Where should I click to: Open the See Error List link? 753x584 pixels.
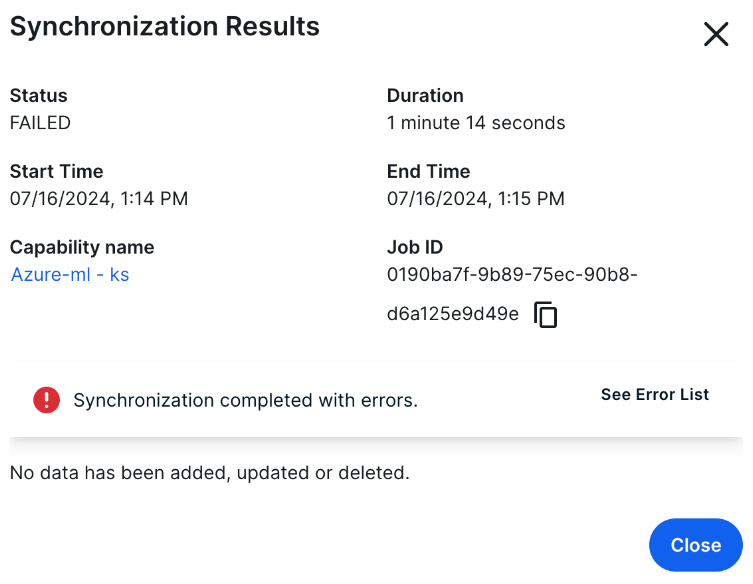click(x=654, y=395)
